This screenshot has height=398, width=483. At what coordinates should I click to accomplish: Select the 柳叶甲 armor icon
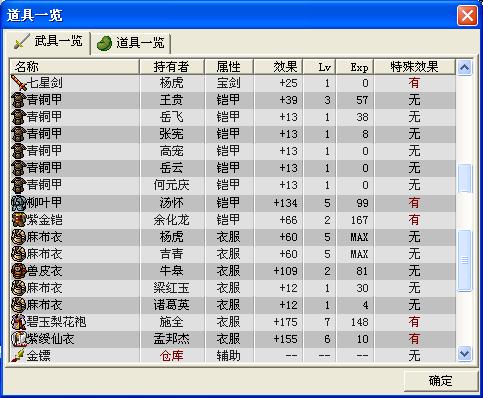[x=19, y=203]
